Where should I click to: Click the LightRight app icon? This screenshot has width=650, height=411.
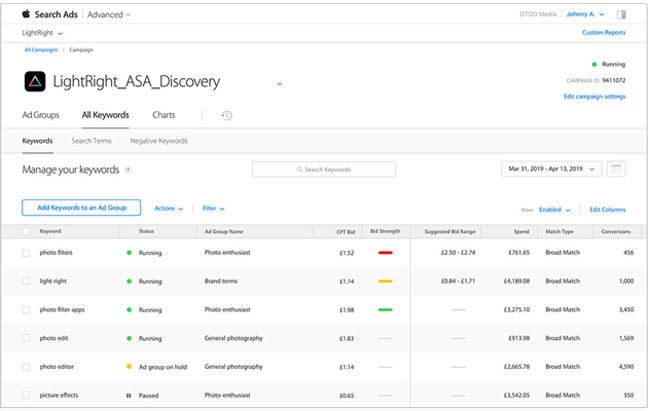coord(35,81)
